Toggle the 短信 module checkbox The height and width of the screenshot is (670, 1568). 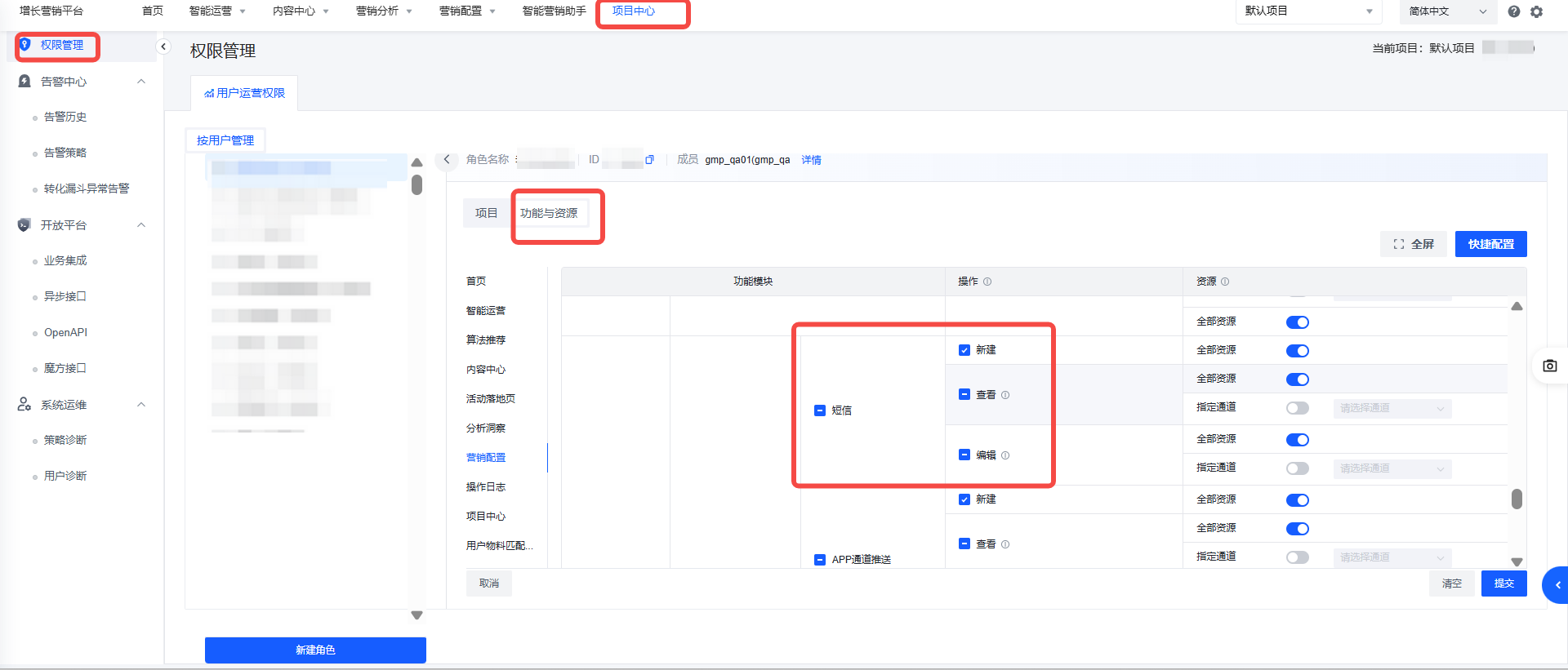pyautogui.click(x=820, y=410)
